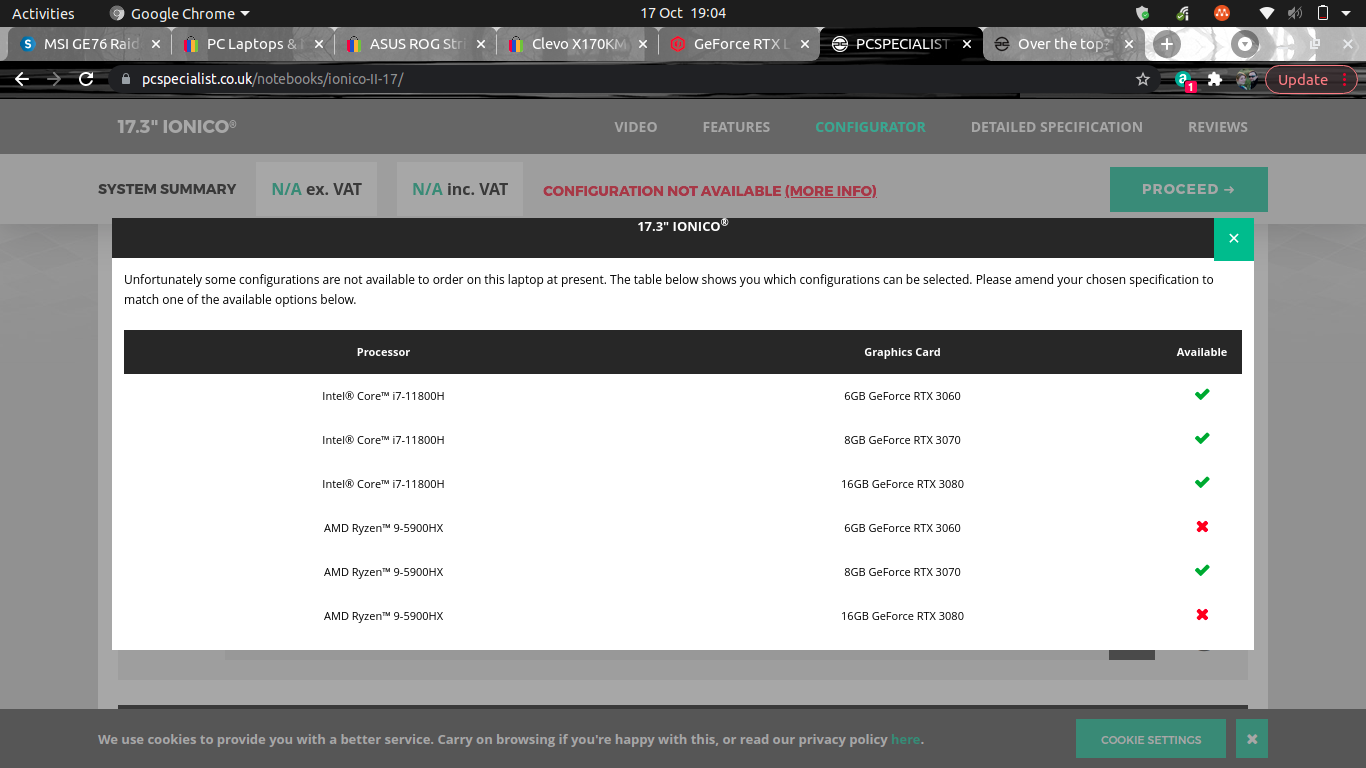Bookmark this page with the star icon
Screen dimensions: 1366x768
pos(1143,79)
